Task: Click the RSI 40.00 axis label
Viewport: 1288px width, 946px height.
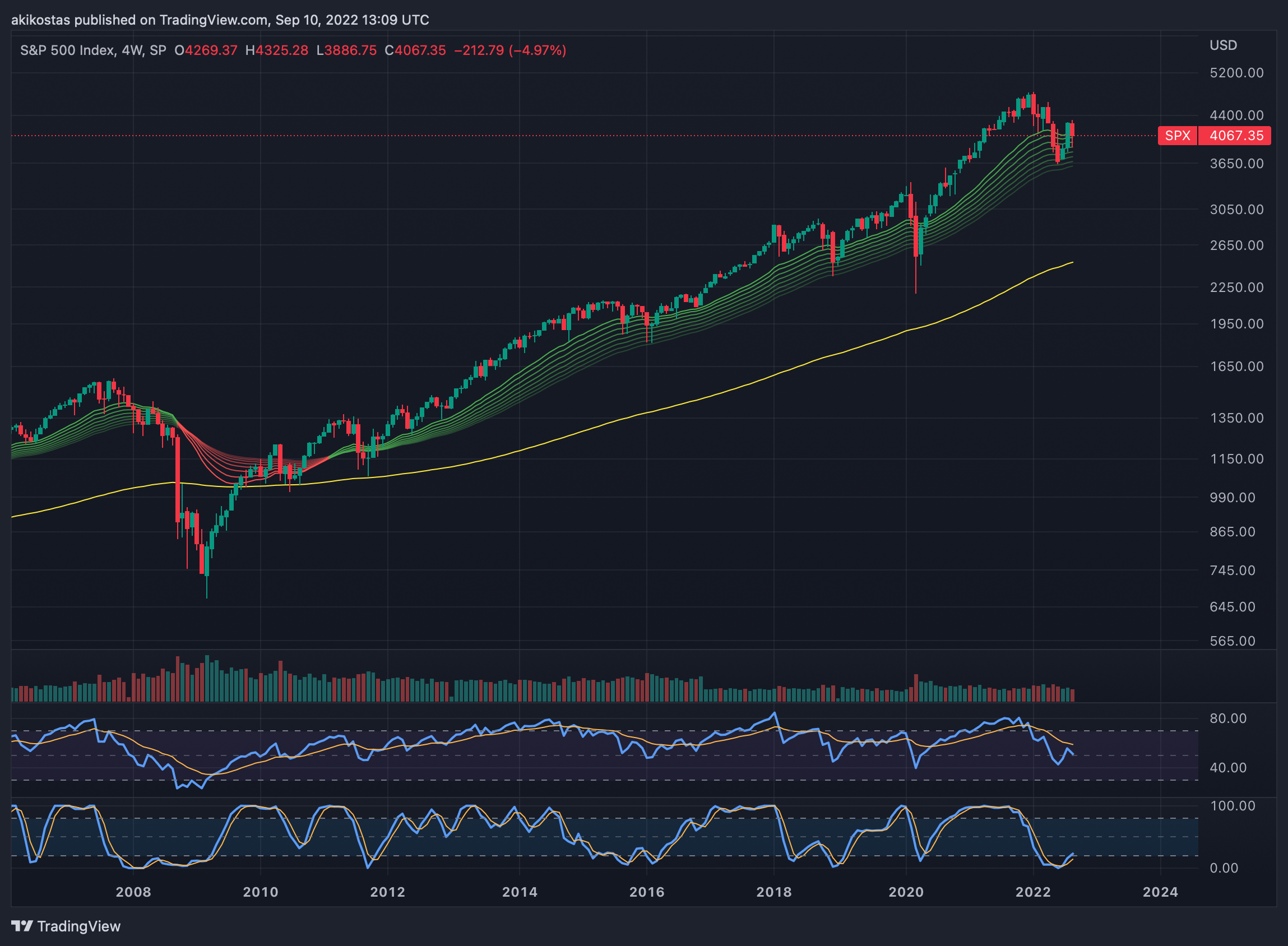Action: pos(1228,767)
